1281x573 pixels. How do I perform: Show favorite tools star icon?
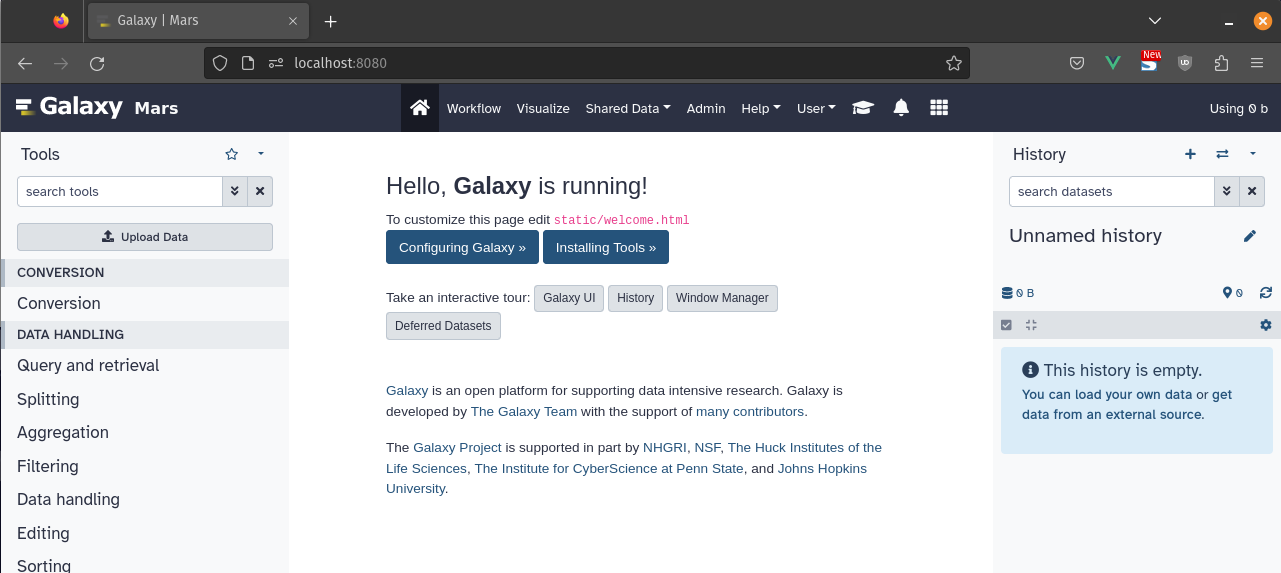[x=232, y=154]
